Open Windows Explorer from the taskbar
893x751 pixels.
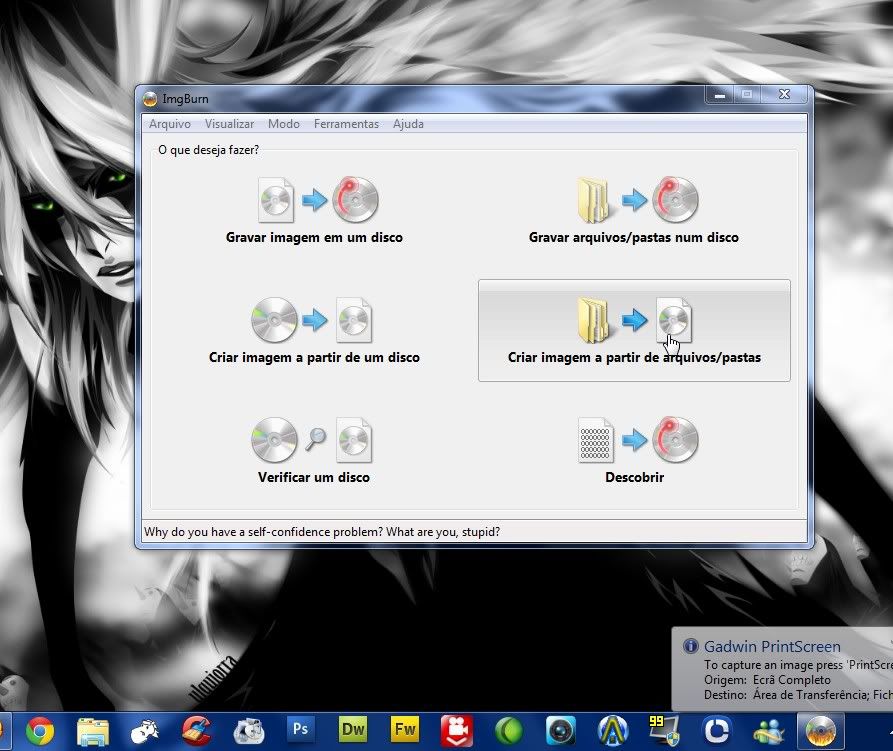tap(93, 729)
